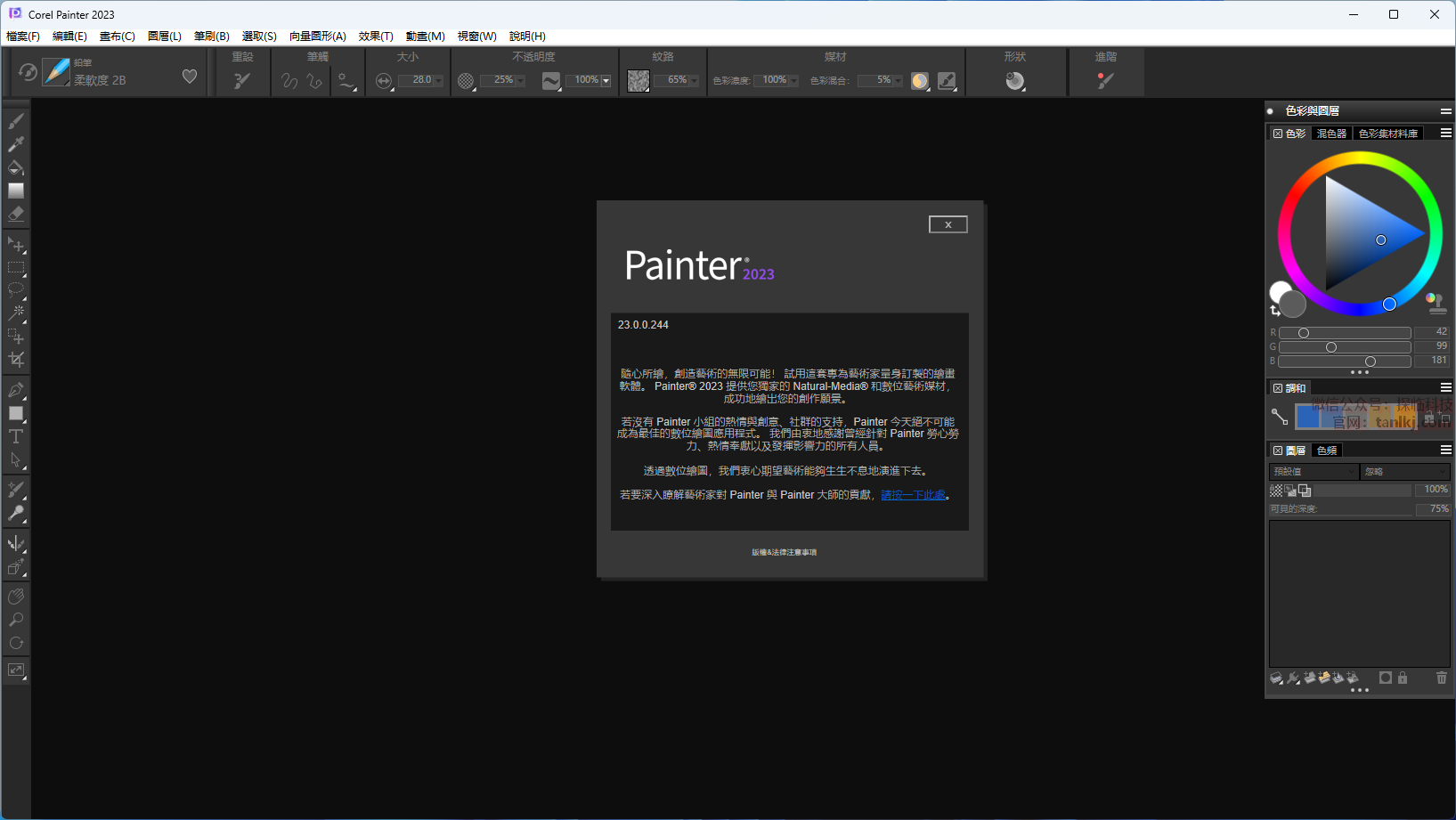Click the R red color slider

point(1345,333)
